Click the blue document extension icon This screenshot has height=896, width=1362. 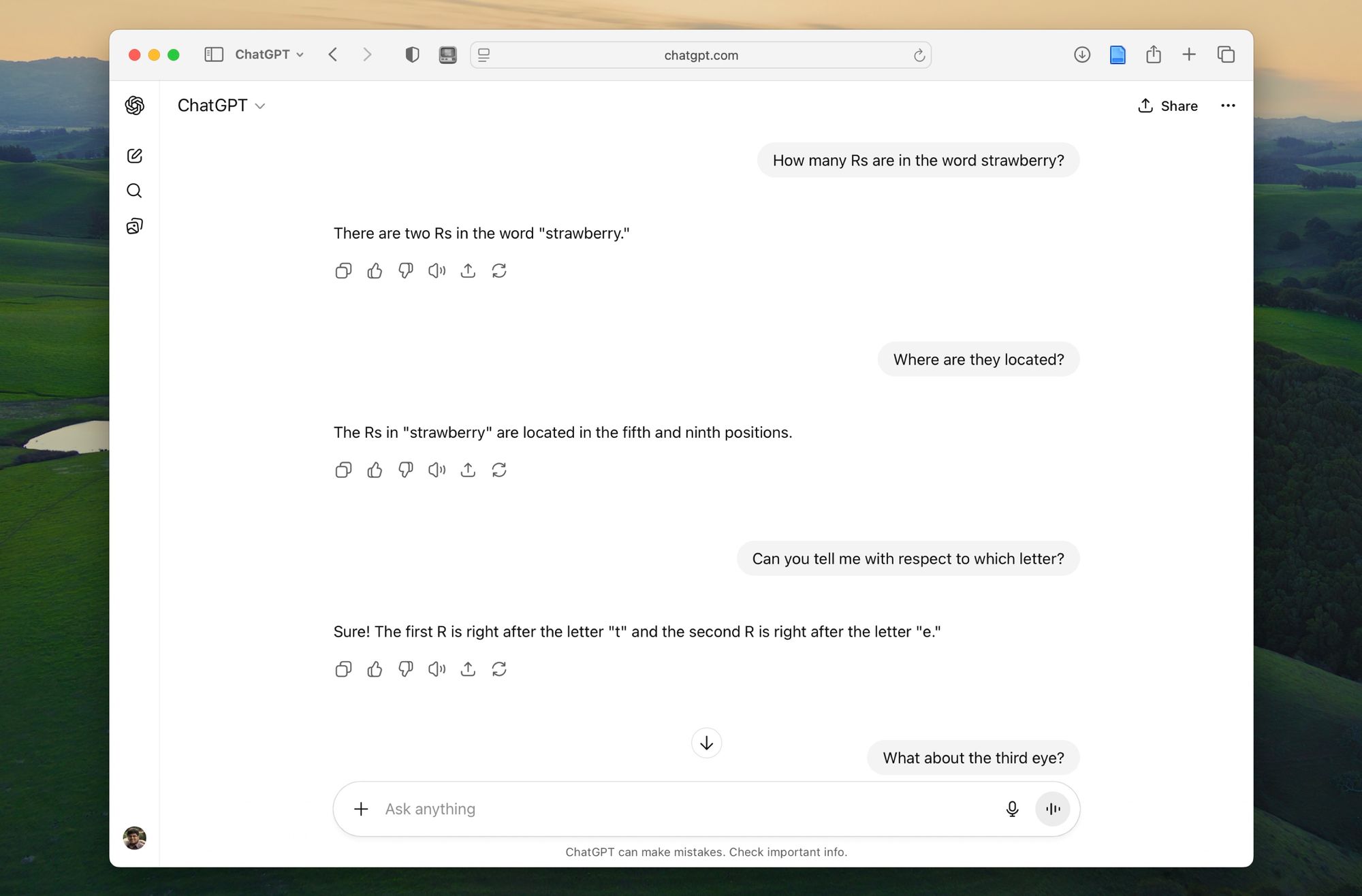pos(1118,54)
